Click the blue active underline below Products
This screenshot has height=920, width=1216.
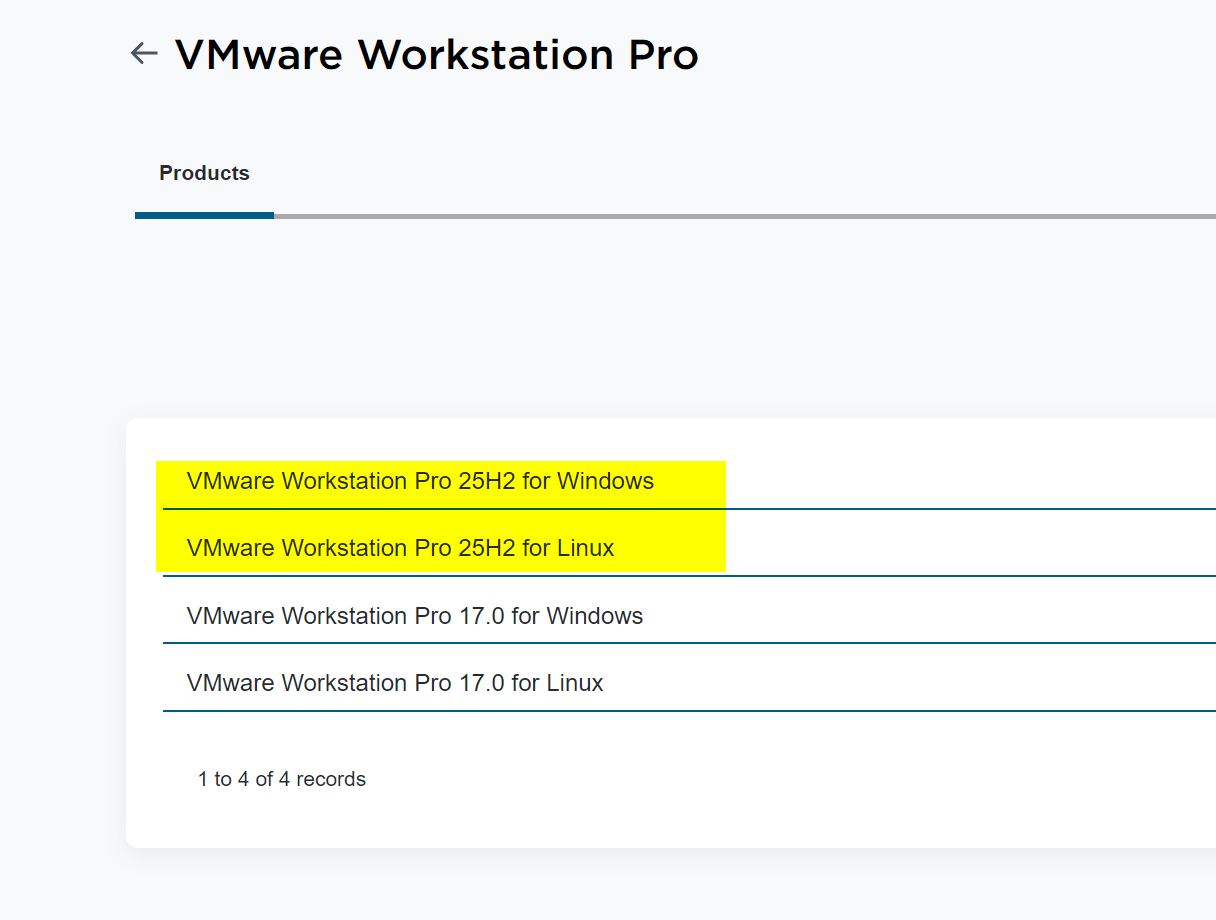204,215
